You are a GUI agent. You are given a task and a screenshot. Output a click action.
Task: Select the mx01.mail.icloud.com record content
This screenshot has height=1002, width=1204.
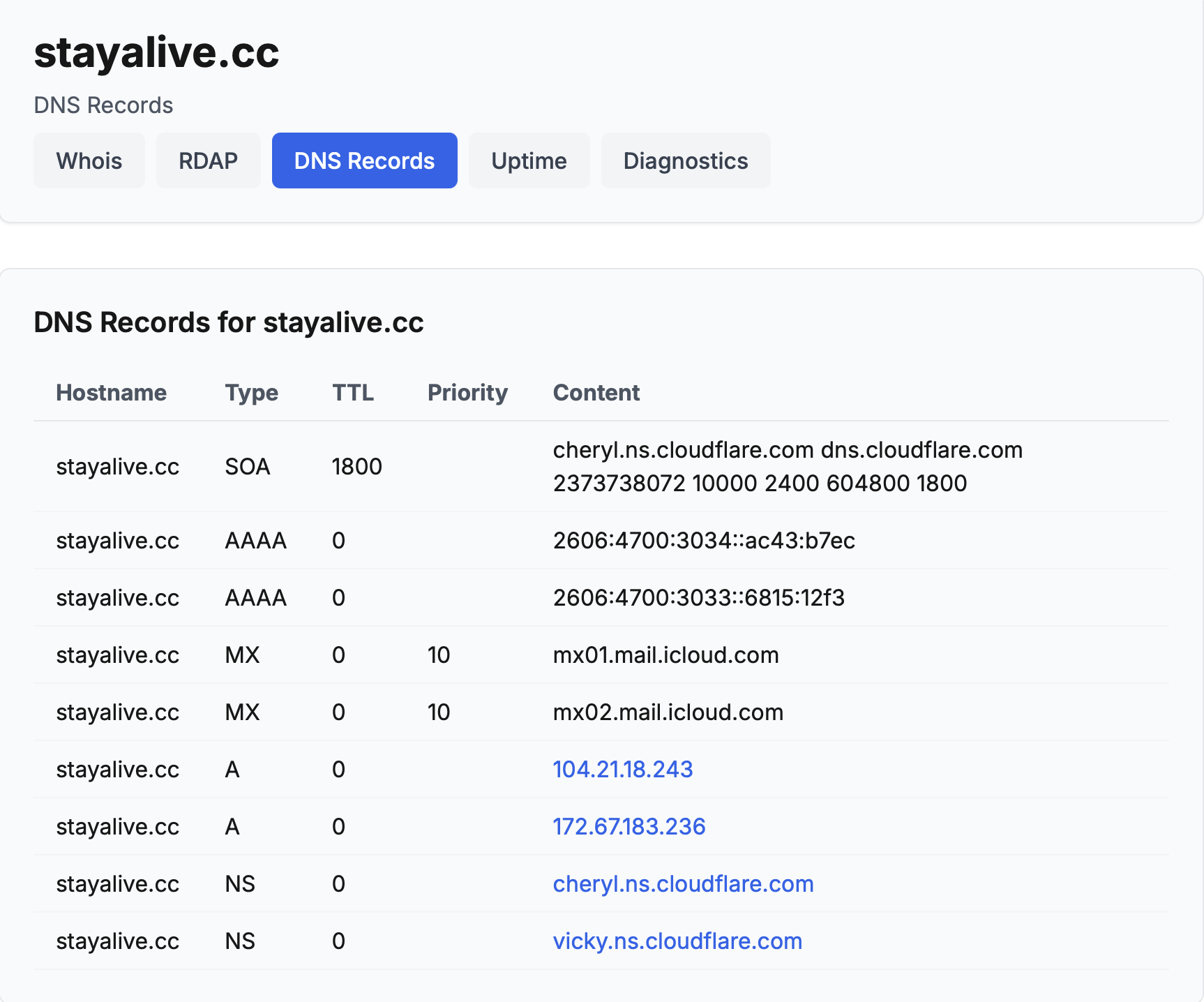(x=665, y=655)
